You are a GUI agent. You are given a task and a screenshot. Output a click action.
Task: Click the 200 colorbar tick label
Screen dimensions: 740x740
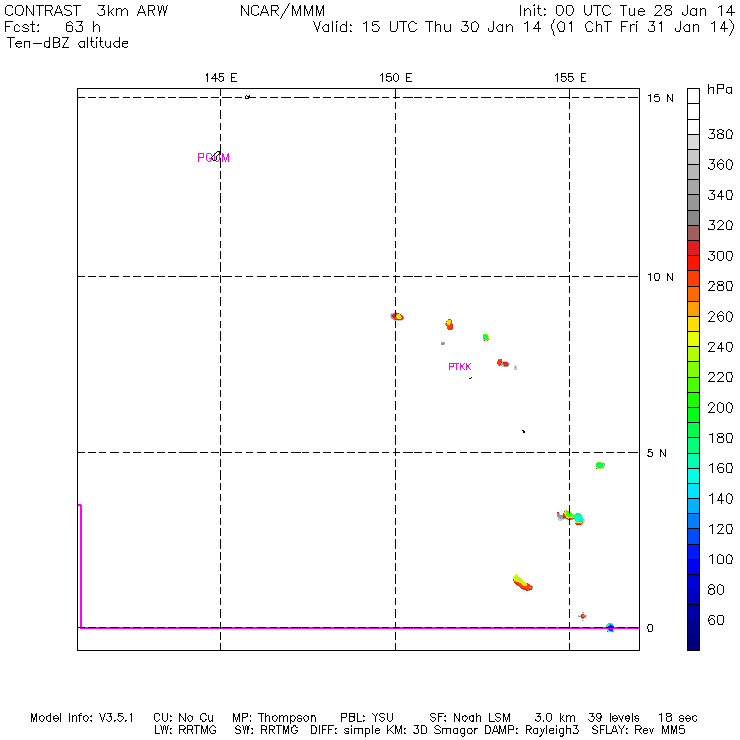pos(720,407)
